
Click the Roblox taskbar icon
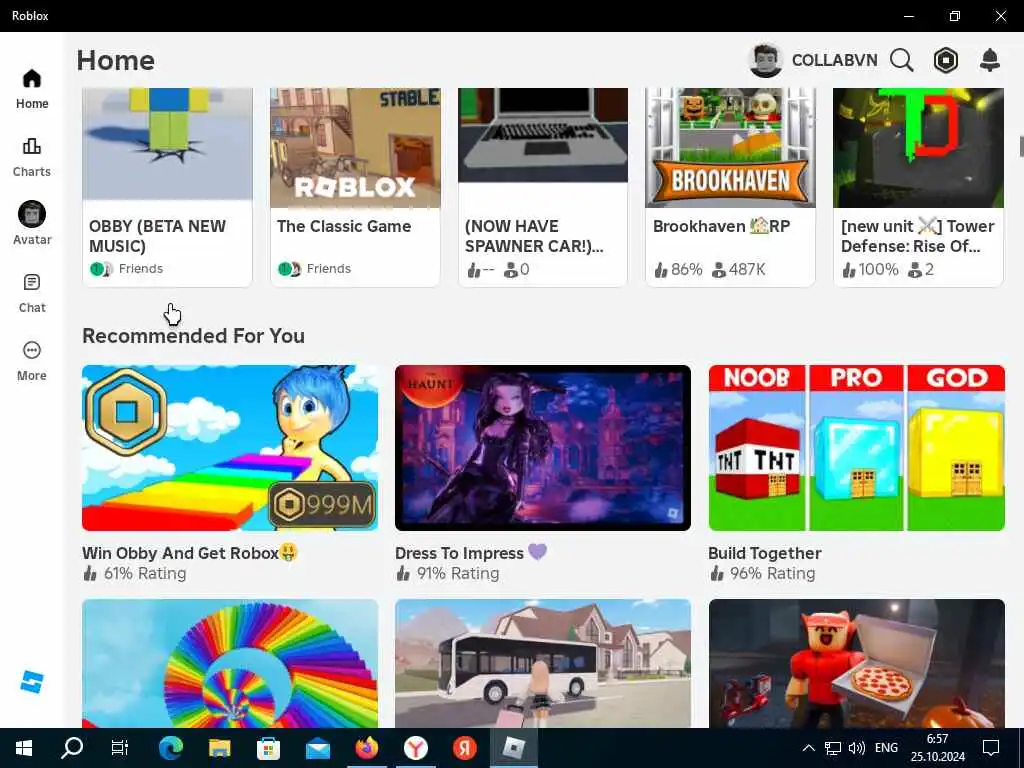click(513, 748)
